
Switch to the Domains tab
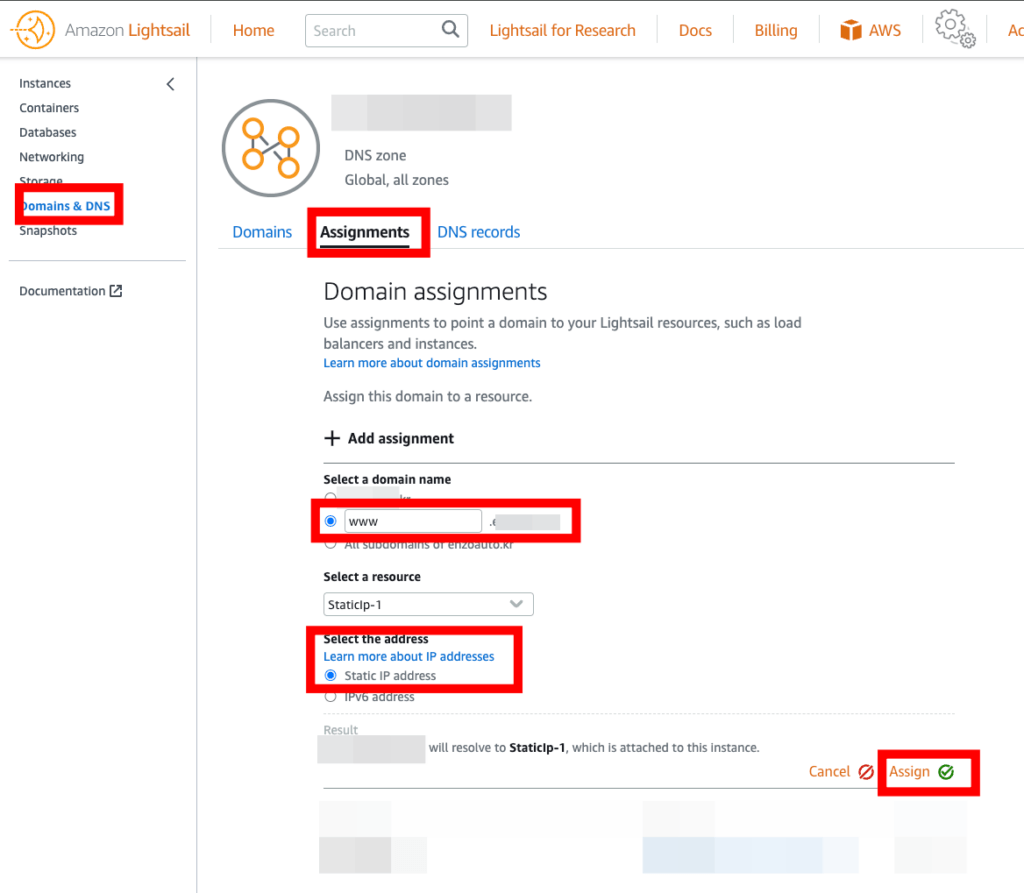tap(262, 232)
